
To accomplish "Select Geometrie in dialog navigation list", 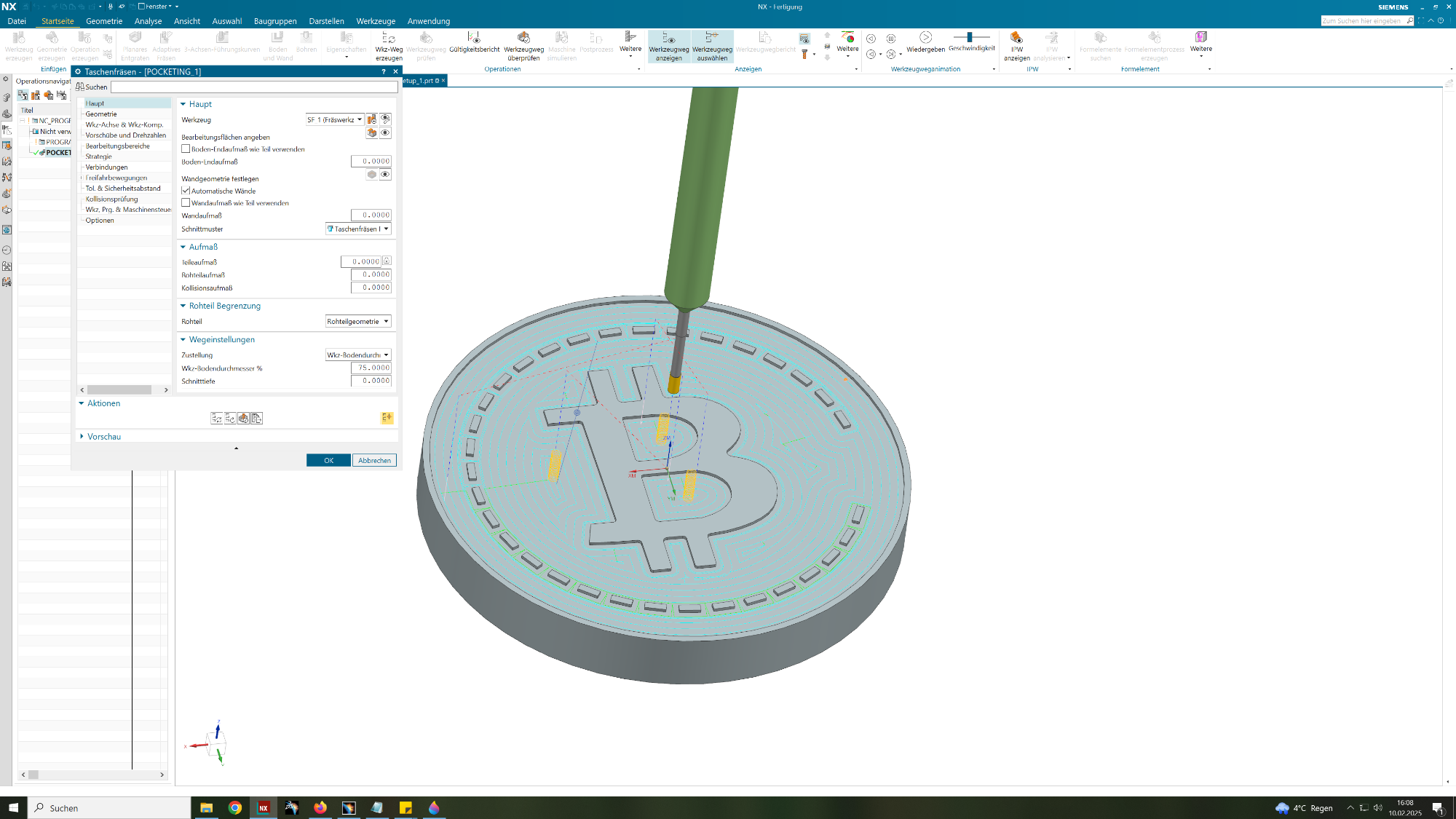I will click(x=101, y=114).
